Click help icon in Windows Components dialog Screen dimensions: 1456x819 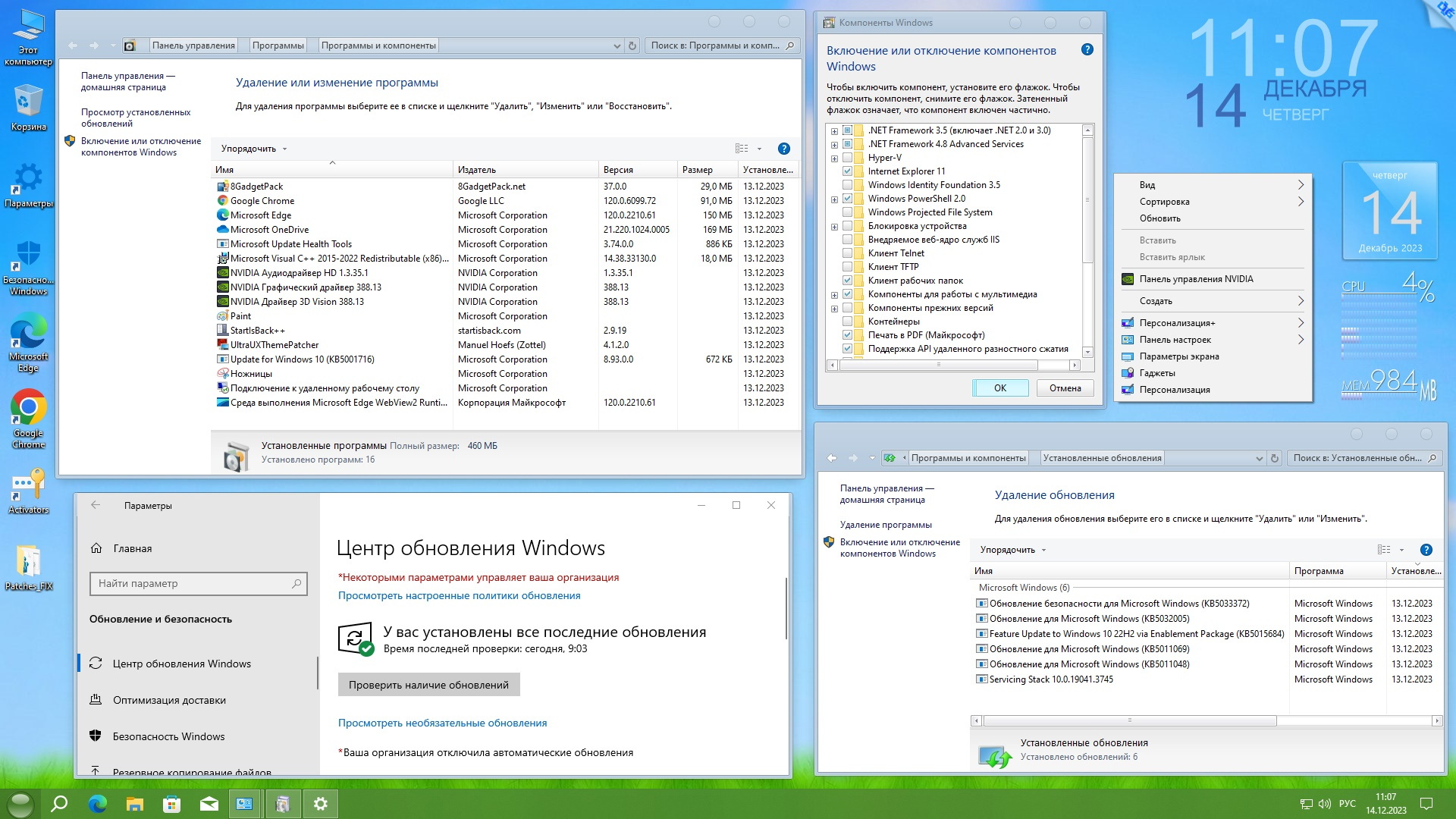(1087, 49)
